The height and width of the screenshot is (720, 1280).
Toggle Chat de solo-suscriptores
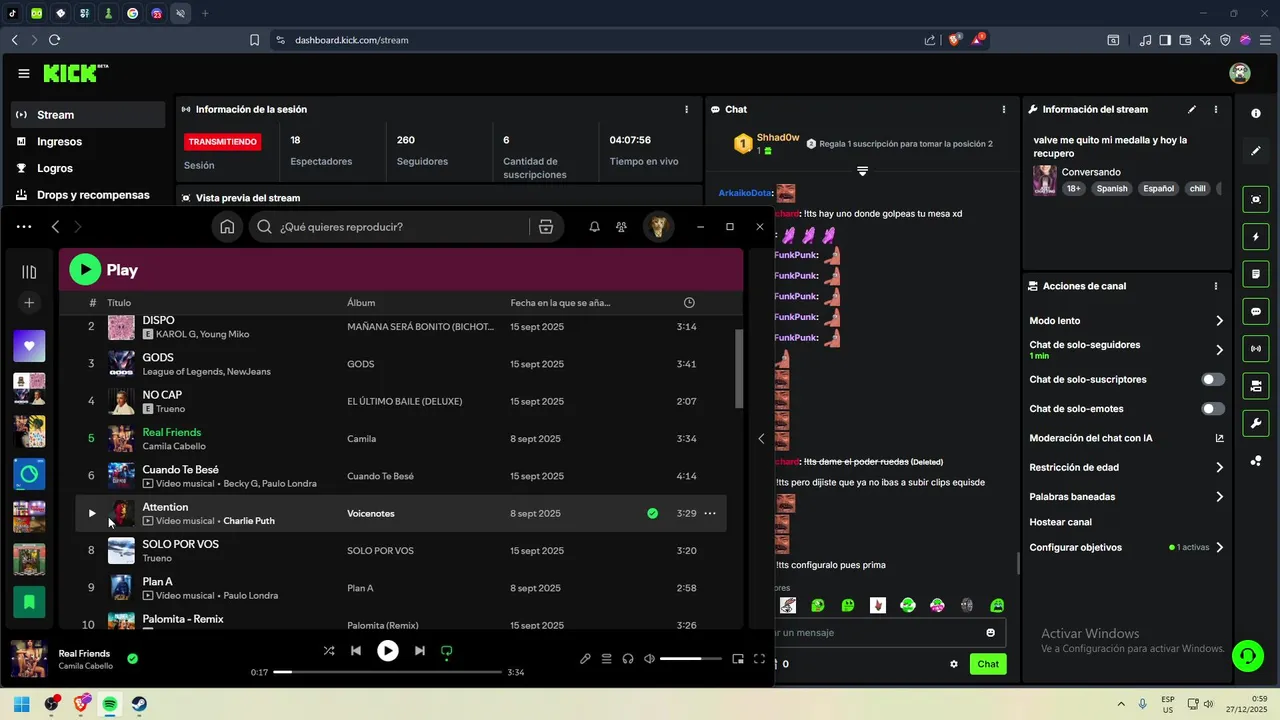point(1213,380)
